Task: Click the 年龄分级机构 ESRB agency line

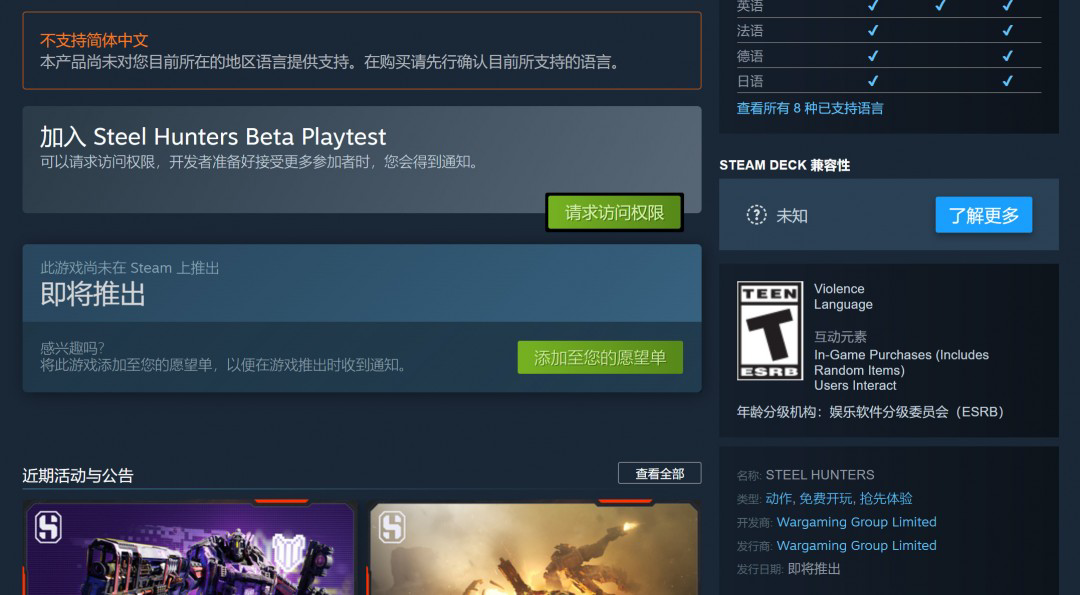Action: click(870, 412)
